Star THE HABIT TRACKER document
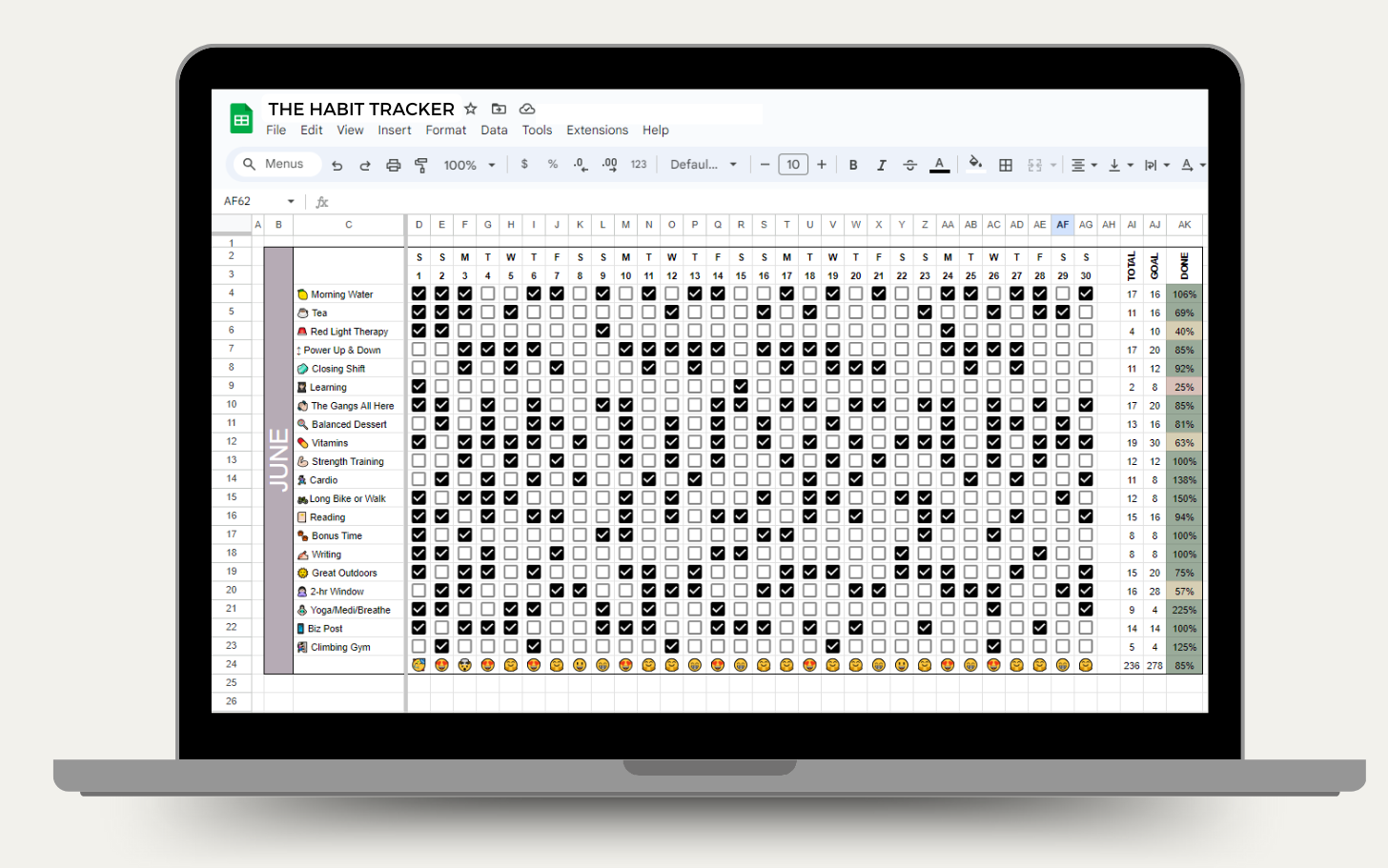This screenshot has width=1388, height=868. point(470,109)
